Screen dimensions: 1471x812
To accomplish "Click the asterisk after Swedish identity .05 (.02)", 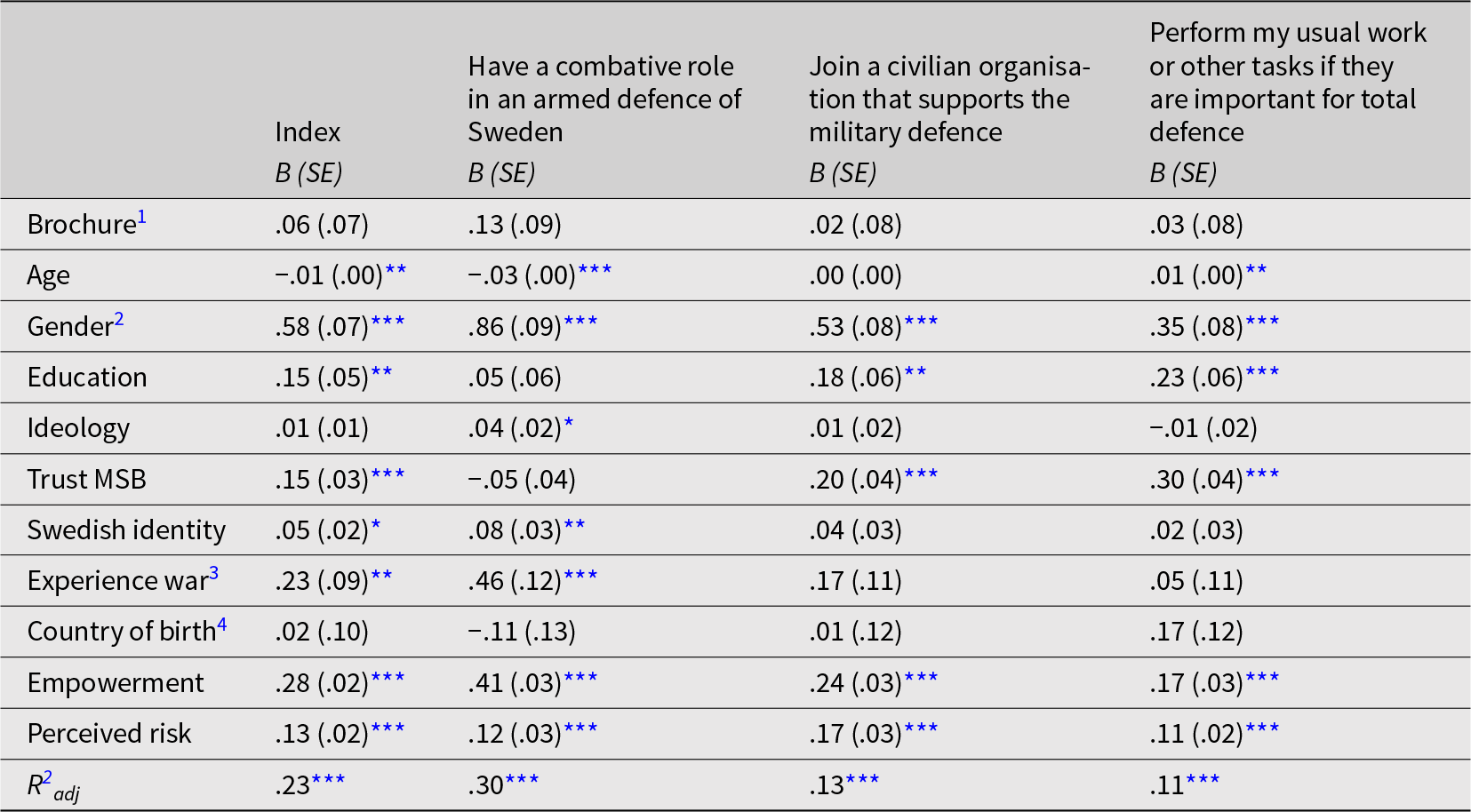I will (376, 526).
